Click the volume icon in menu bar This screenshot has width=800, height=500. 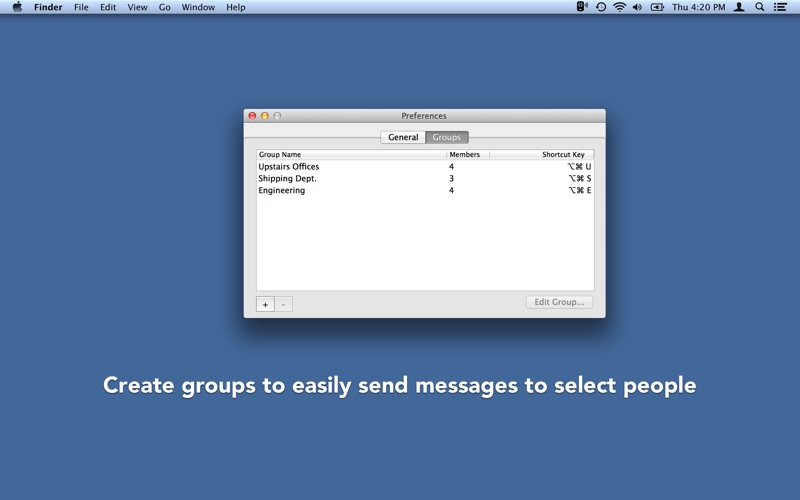637,7
